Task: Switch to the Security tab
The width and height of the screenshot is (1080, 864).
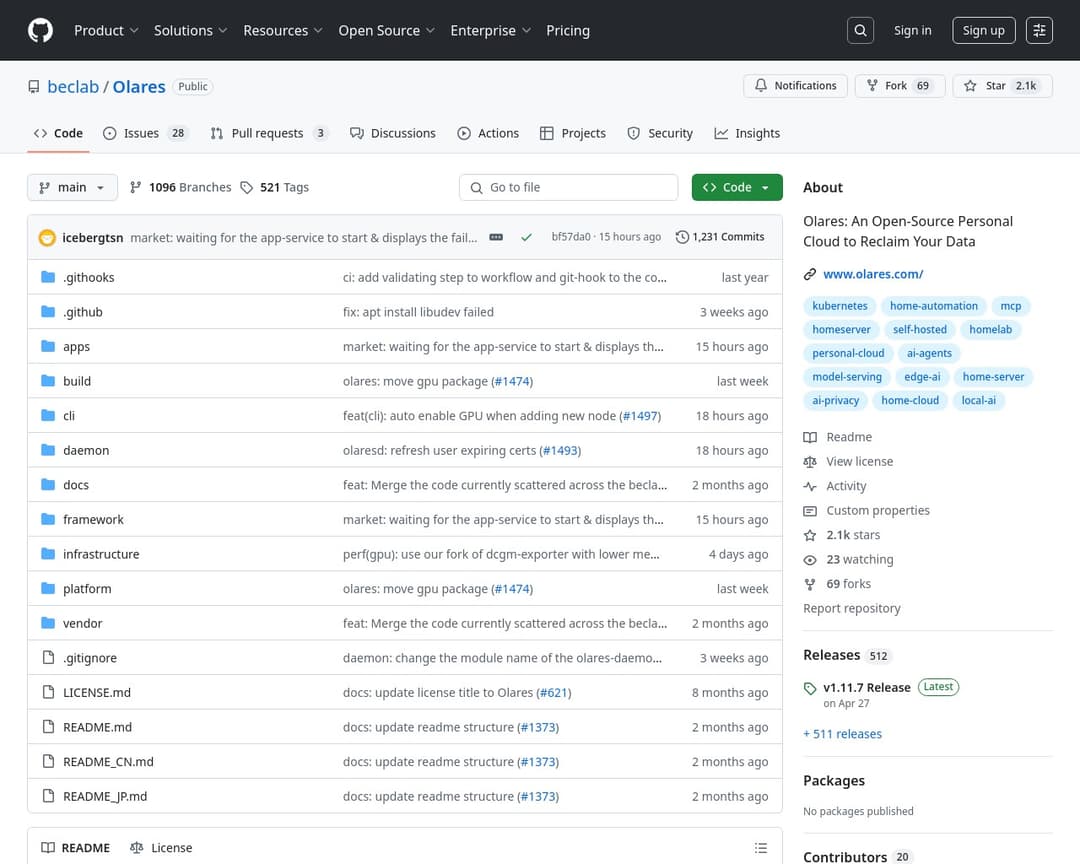Action: 660,133
